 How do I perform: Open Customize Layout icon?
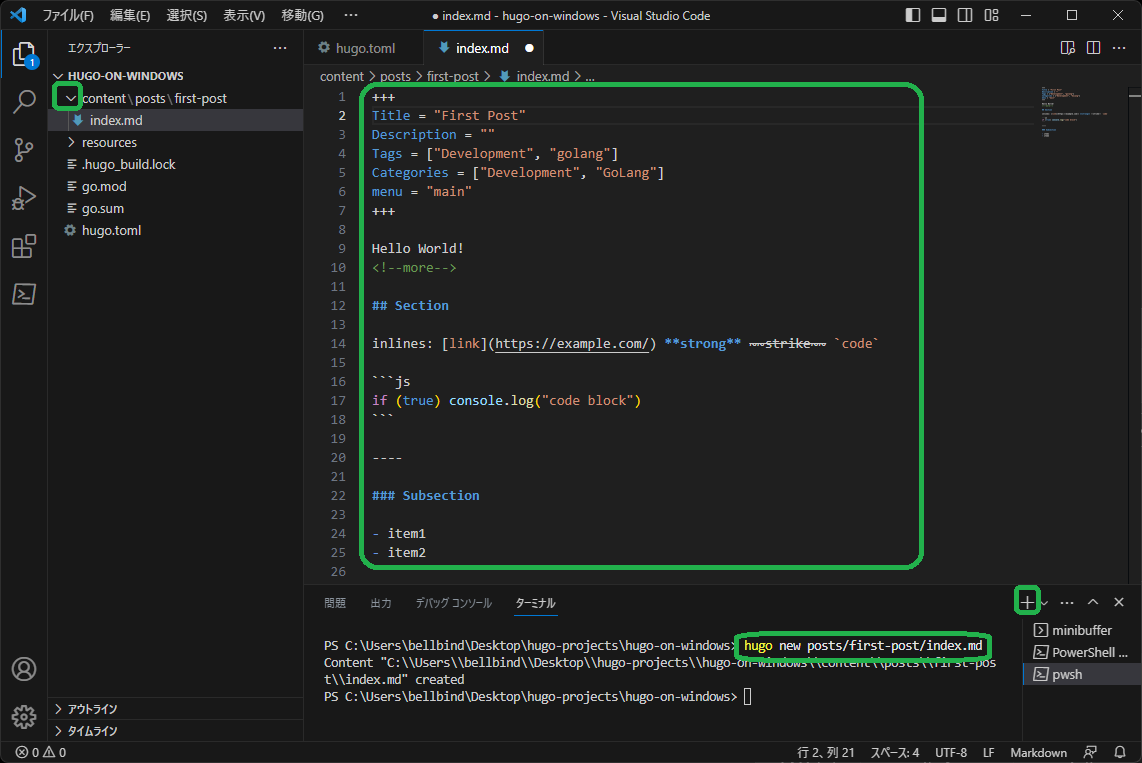[x=991, y=15]
